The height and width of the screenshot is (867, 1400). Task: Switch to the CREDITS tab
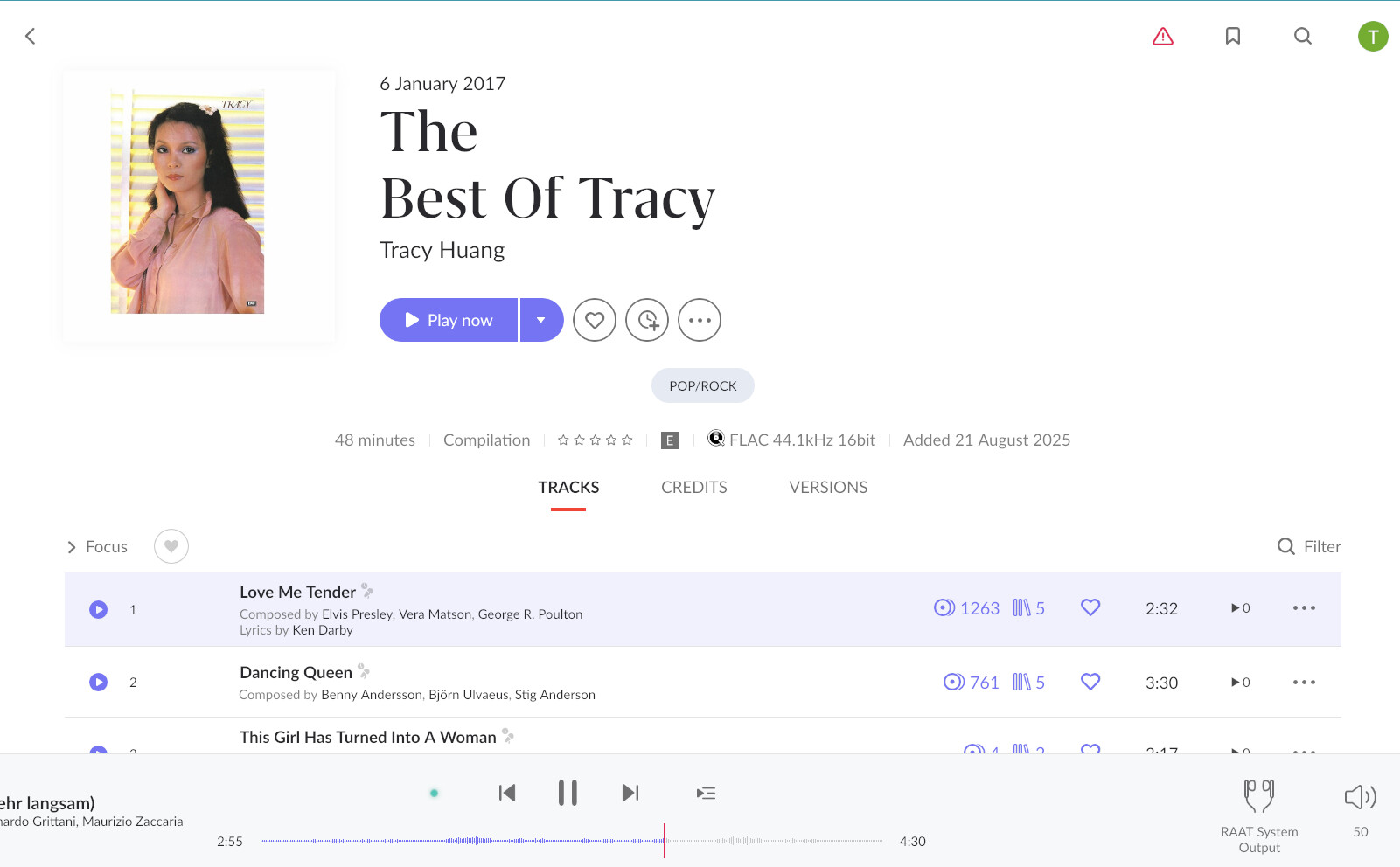click(693, 488)
